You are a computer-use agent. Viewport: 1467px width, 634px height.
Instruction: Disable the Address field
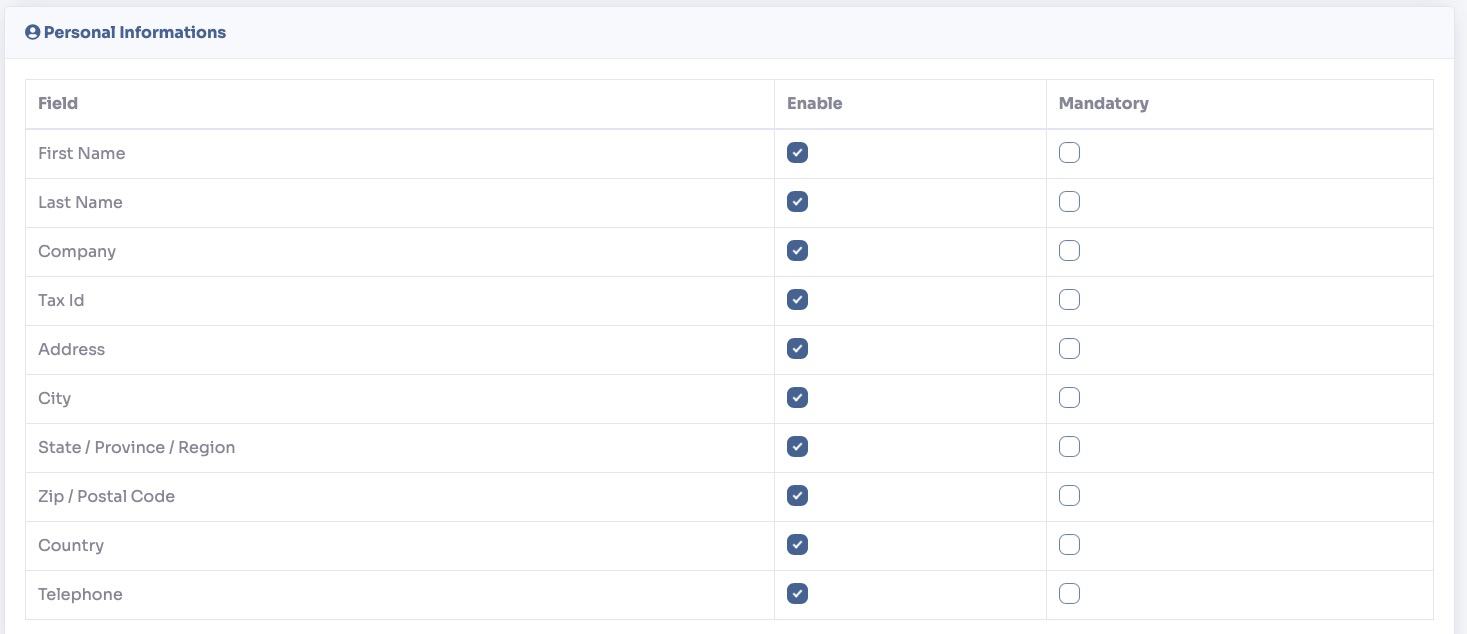797,348
